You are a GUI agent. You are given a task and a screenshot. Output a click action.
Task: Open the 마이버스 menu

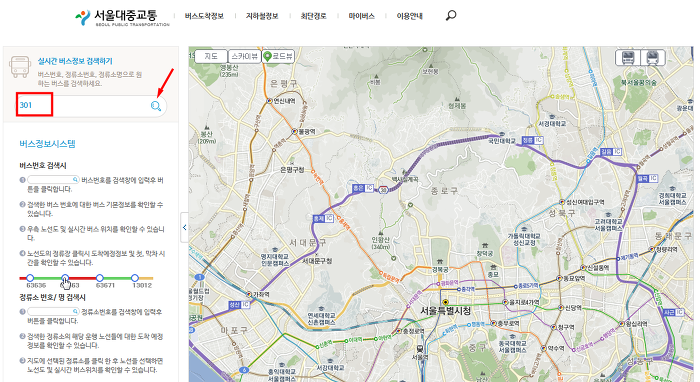[362, 16]
